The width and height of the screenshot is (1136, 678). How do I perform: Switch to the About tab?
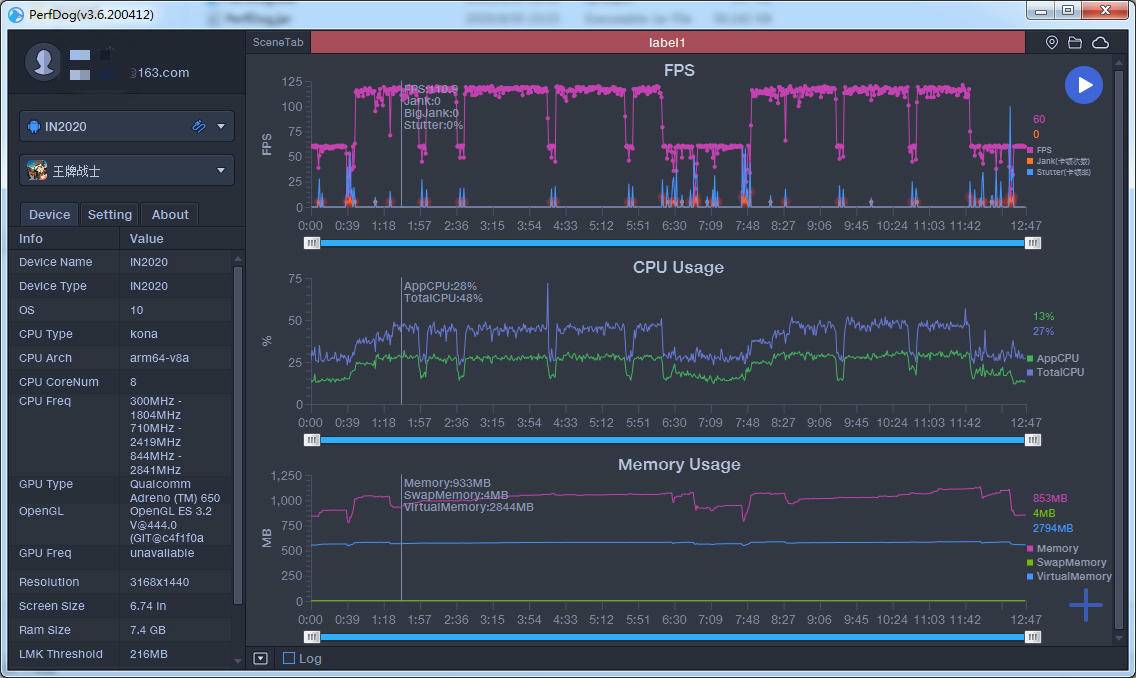[x=170, y=214]
